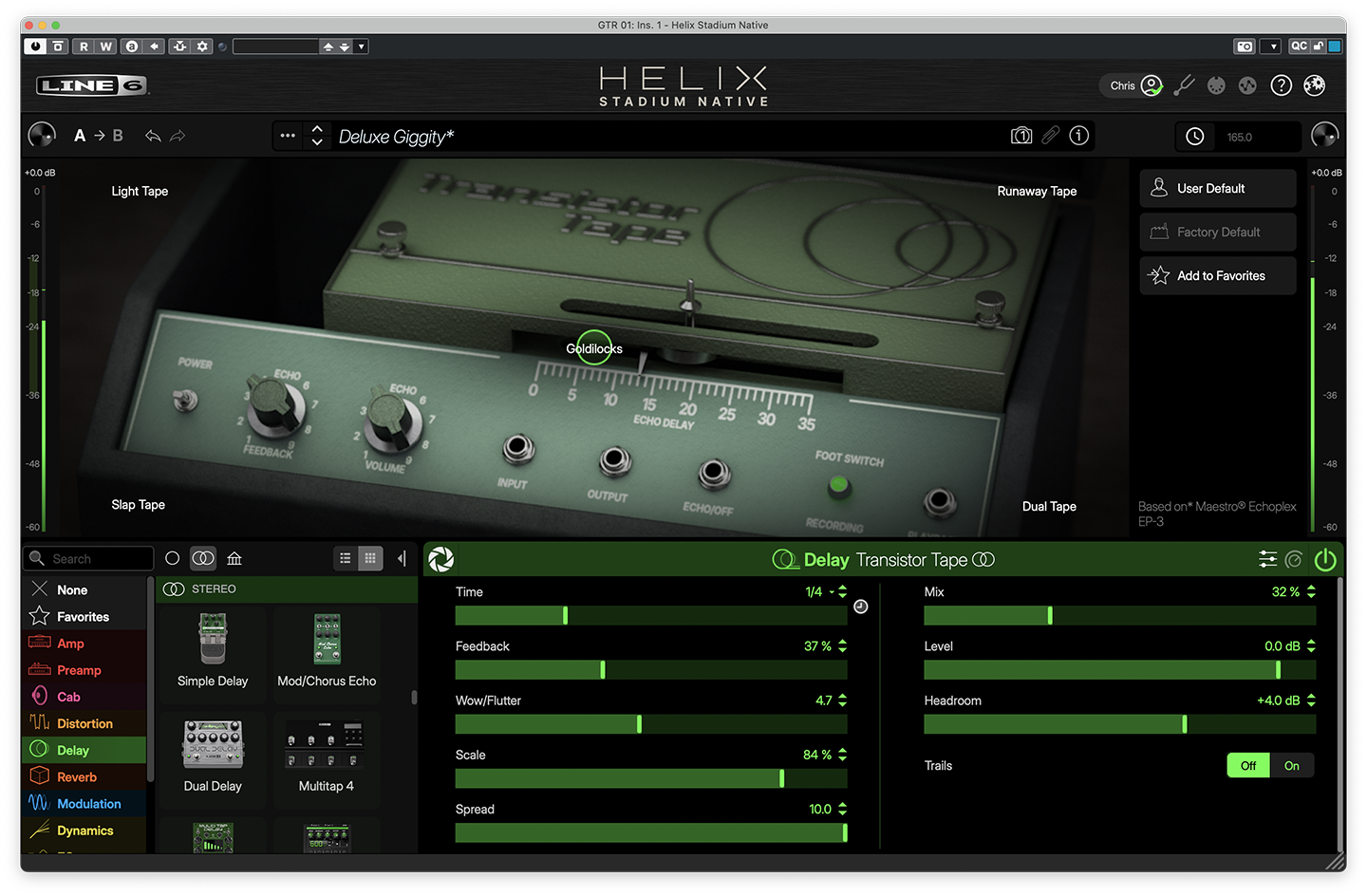
Task: Click the Feedback slider
Action: 651,670
